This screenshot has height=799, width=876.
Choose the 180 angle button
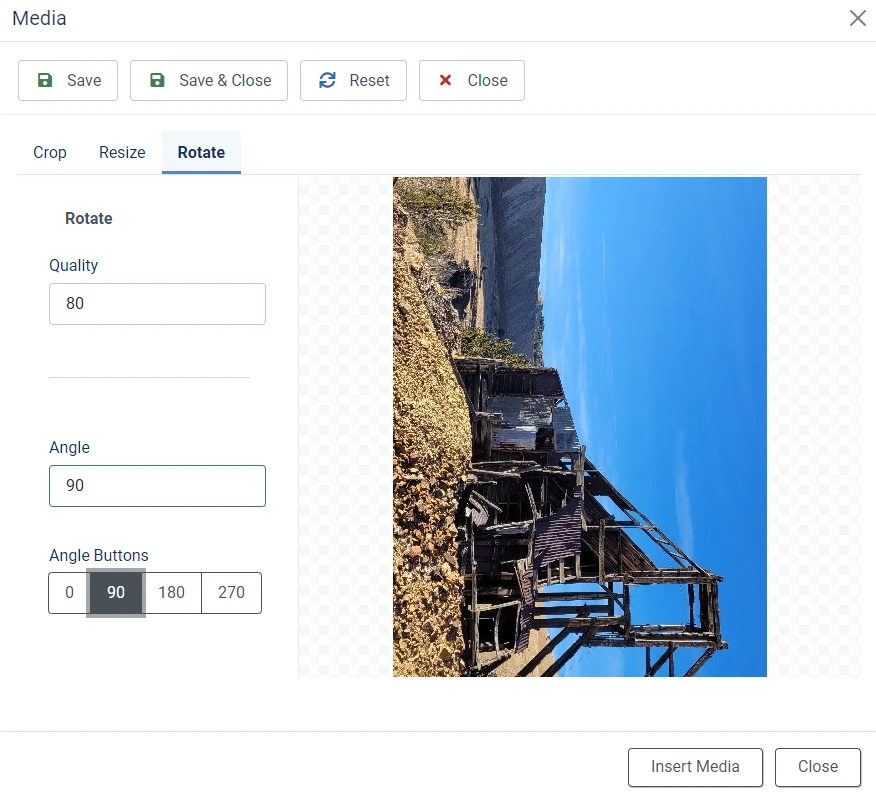[x=172, y=593]
